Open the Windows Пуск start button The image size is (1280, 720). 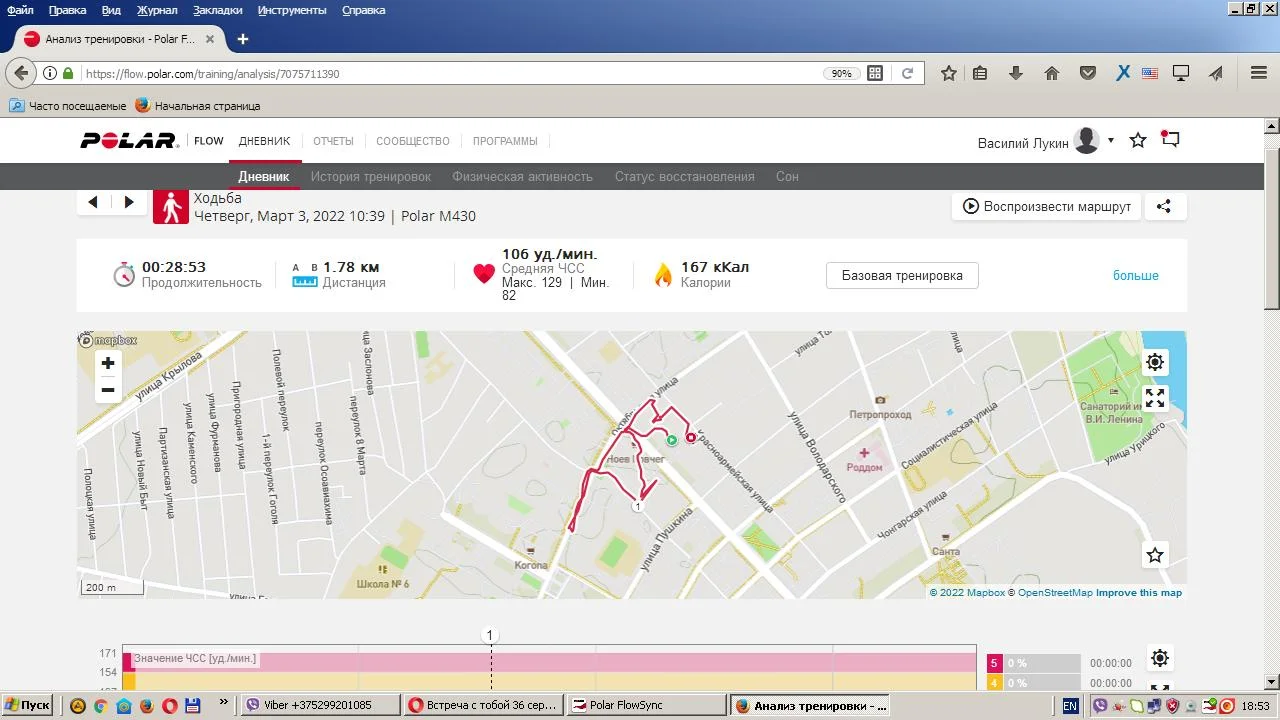[x=27, y=705]
